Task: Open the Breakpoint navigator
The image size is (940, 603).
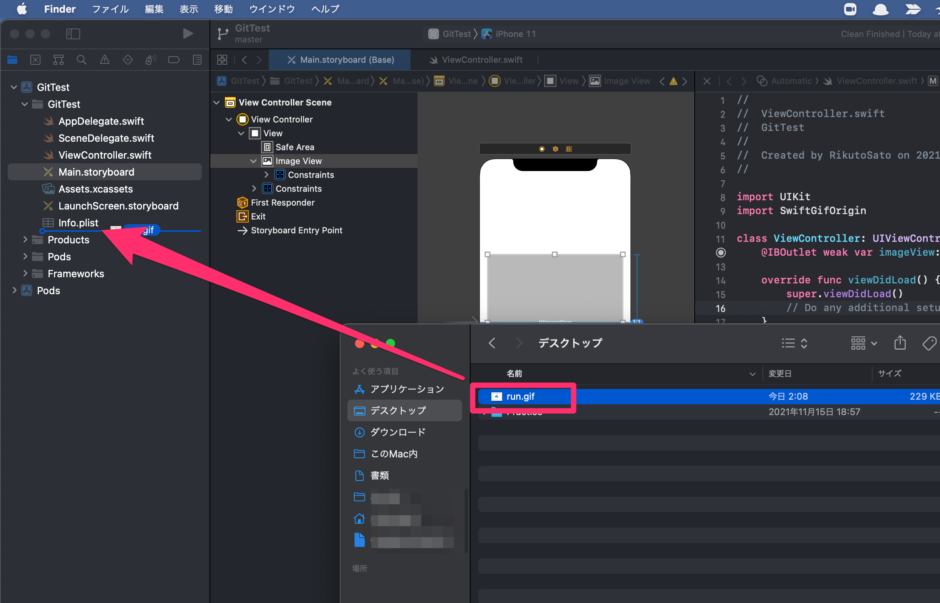Action: pos(174,59)
